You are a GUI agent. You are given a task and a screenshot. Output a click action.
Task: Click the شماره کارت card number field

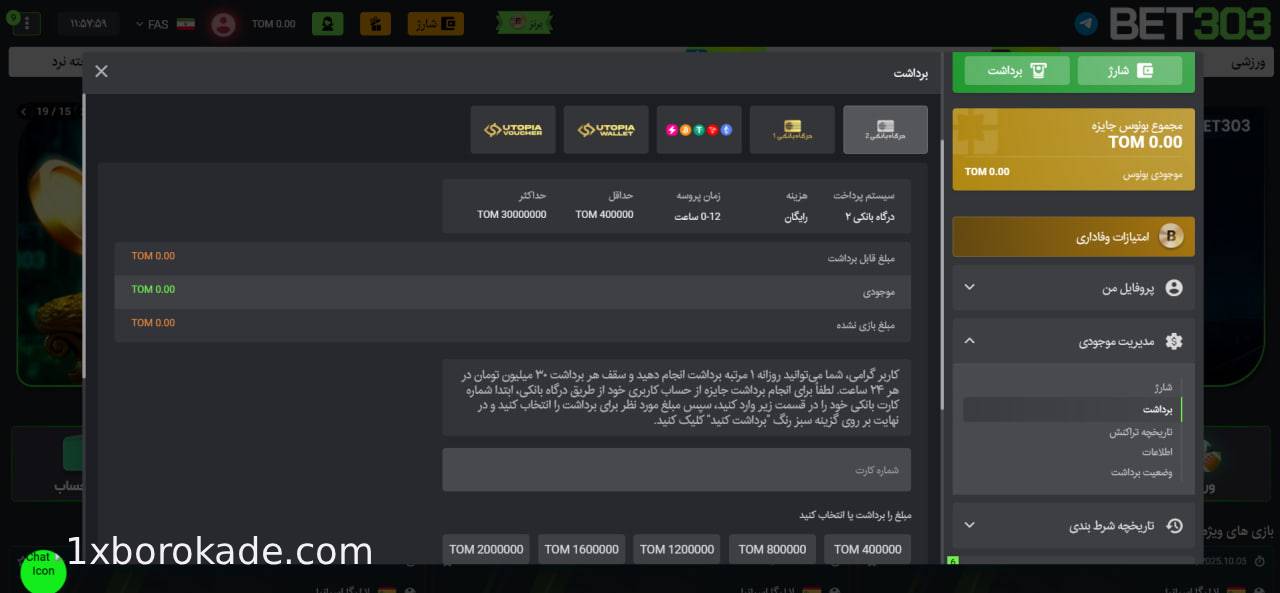(677, 470)
